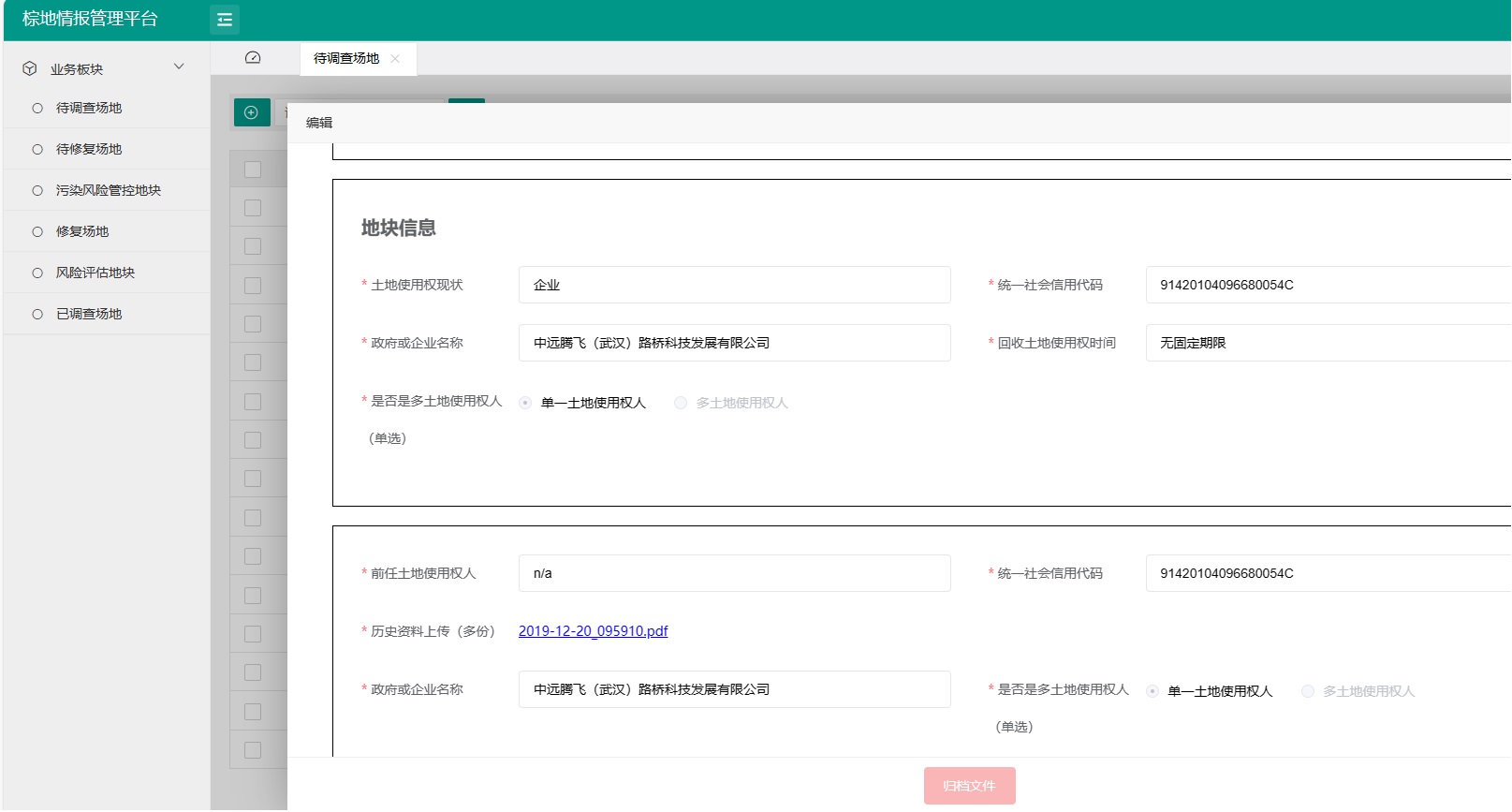This screenshot has width=1512, height=812.
Task: Click the green add plus button
Action: (251, 112)
